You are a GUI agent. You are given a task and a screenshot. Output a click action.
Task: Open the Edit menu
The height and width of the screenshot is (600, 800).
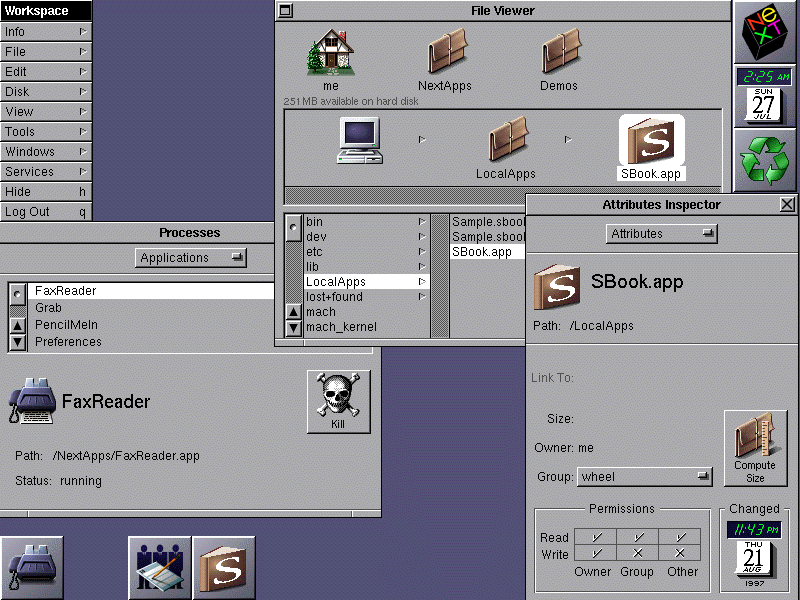[x=46, y=71]
